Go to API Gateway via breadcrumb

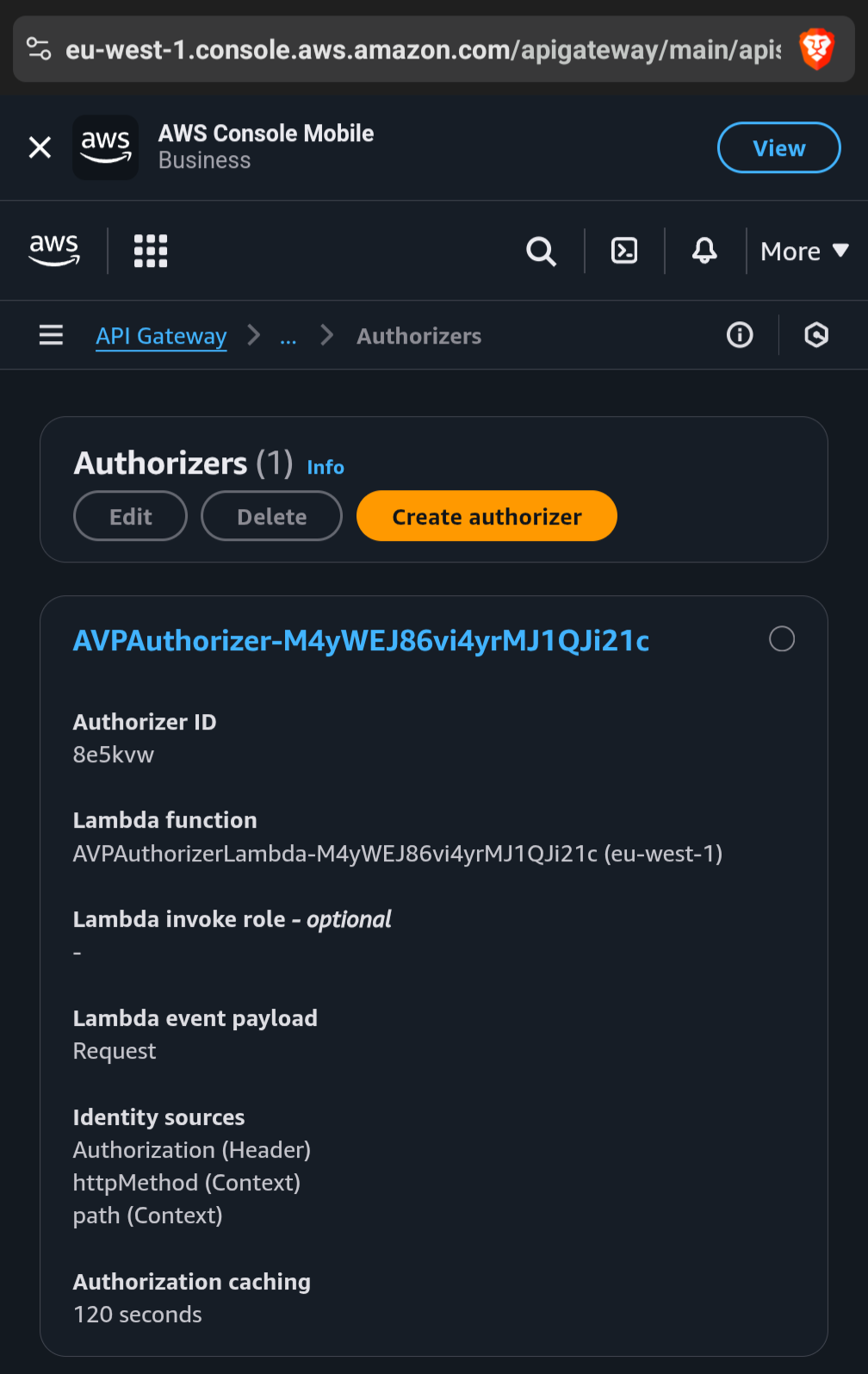(161, 336)
